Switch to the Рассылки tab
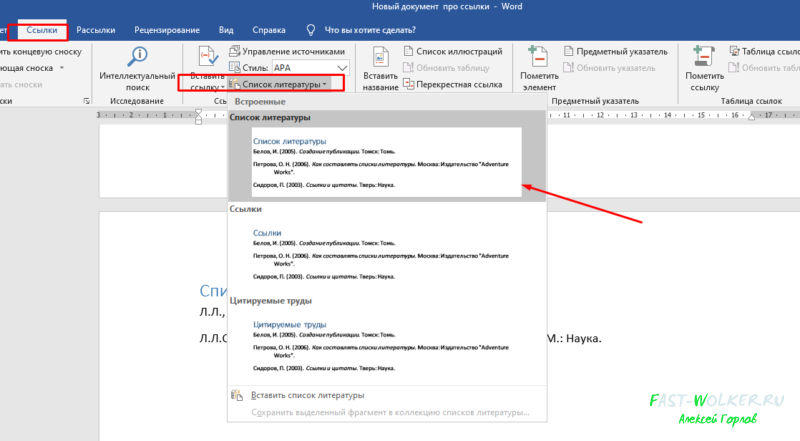Viewport: 800px width, 441px height. 95,30
